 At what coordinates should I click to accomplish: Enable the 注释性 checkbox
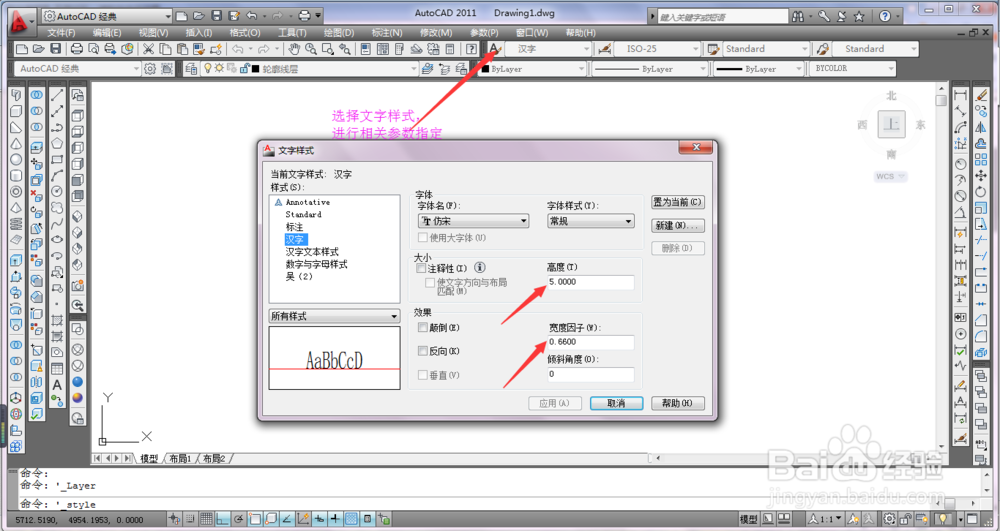point(421,268)
